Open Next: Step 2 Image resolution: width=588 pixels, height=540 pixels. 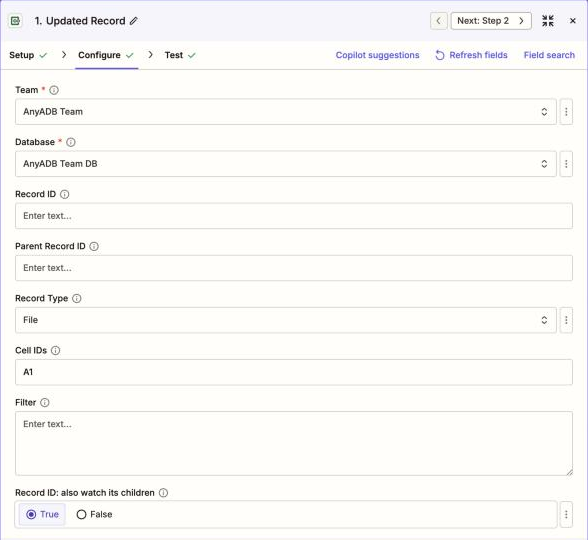(x=491, y=21)
